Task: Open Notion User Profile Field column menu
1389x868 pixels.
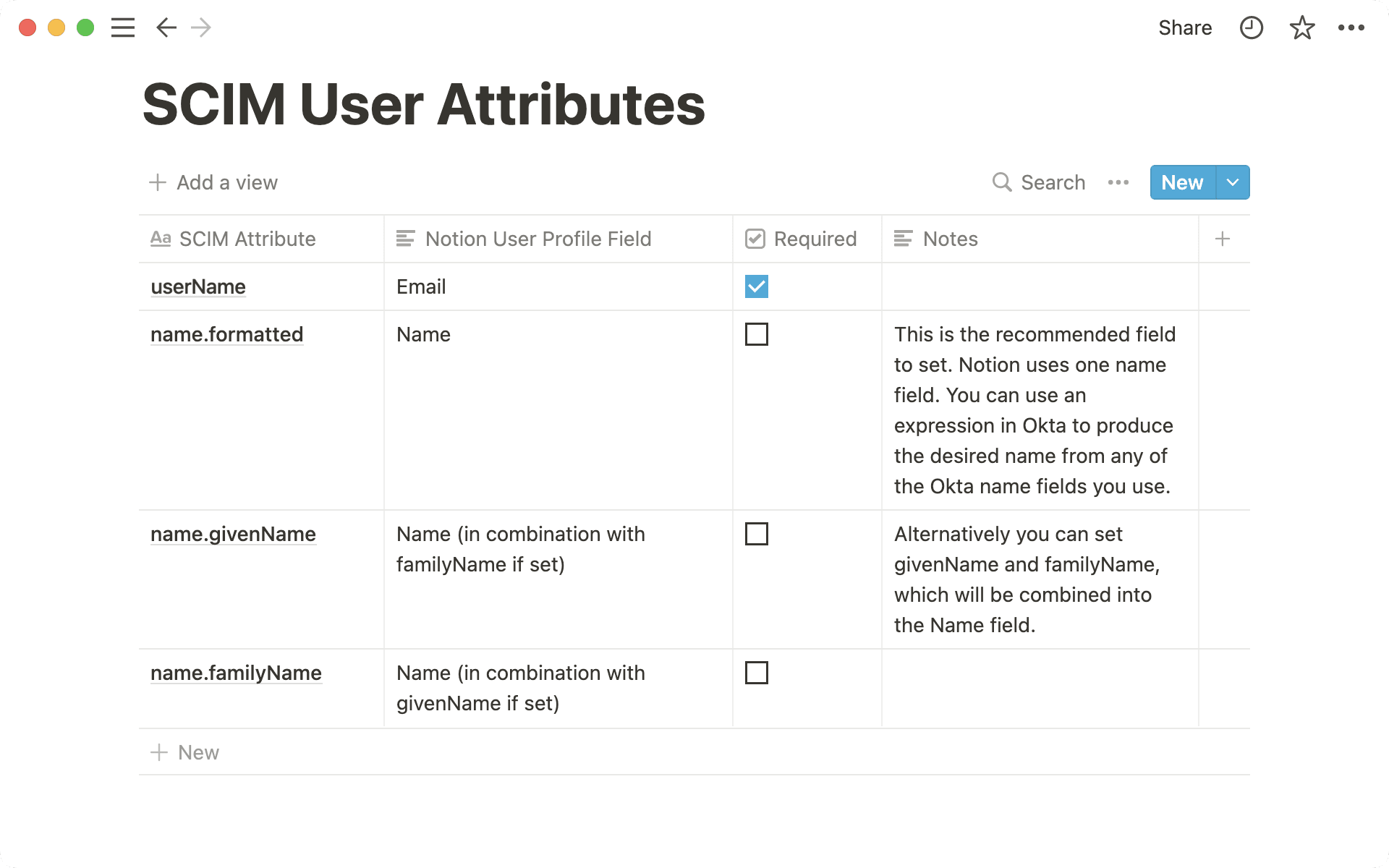Action: pyautogui.click(x=538, y=239)
